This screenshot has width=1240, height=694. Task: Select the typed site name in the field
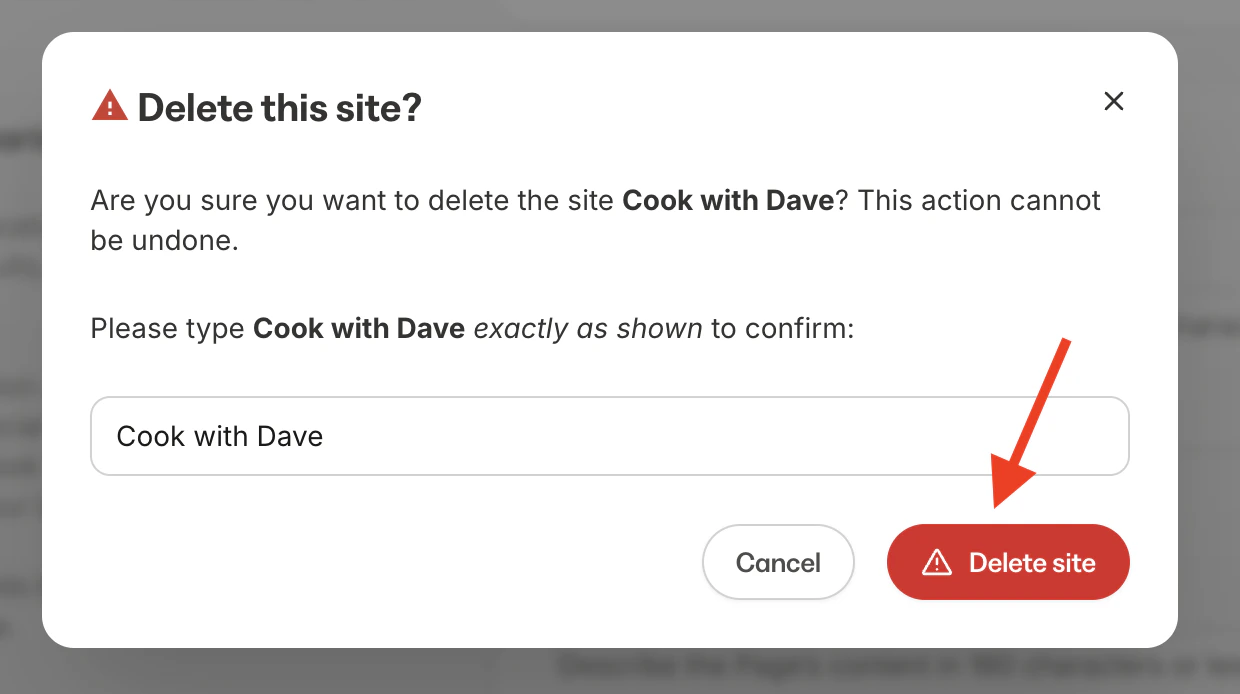click(220, 435)
